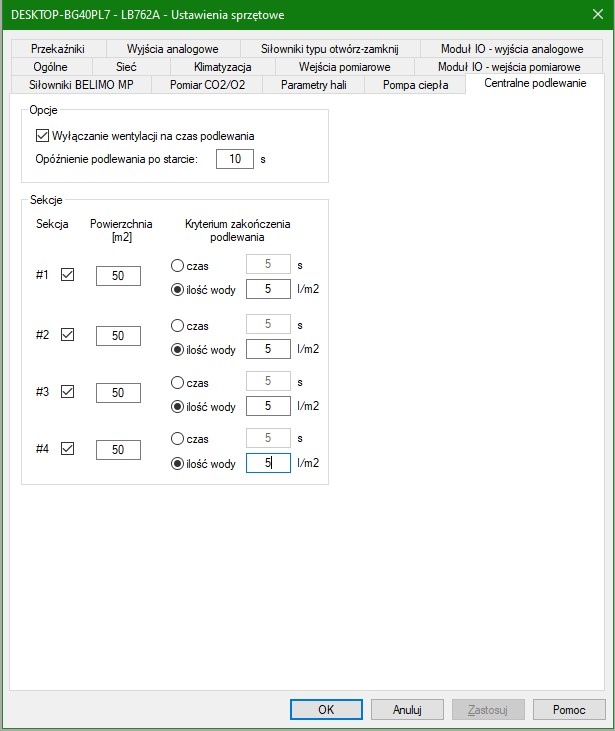Uncheck section #2 checkbox
This screenshot has width=615, height=731.
tap(68, 335)
